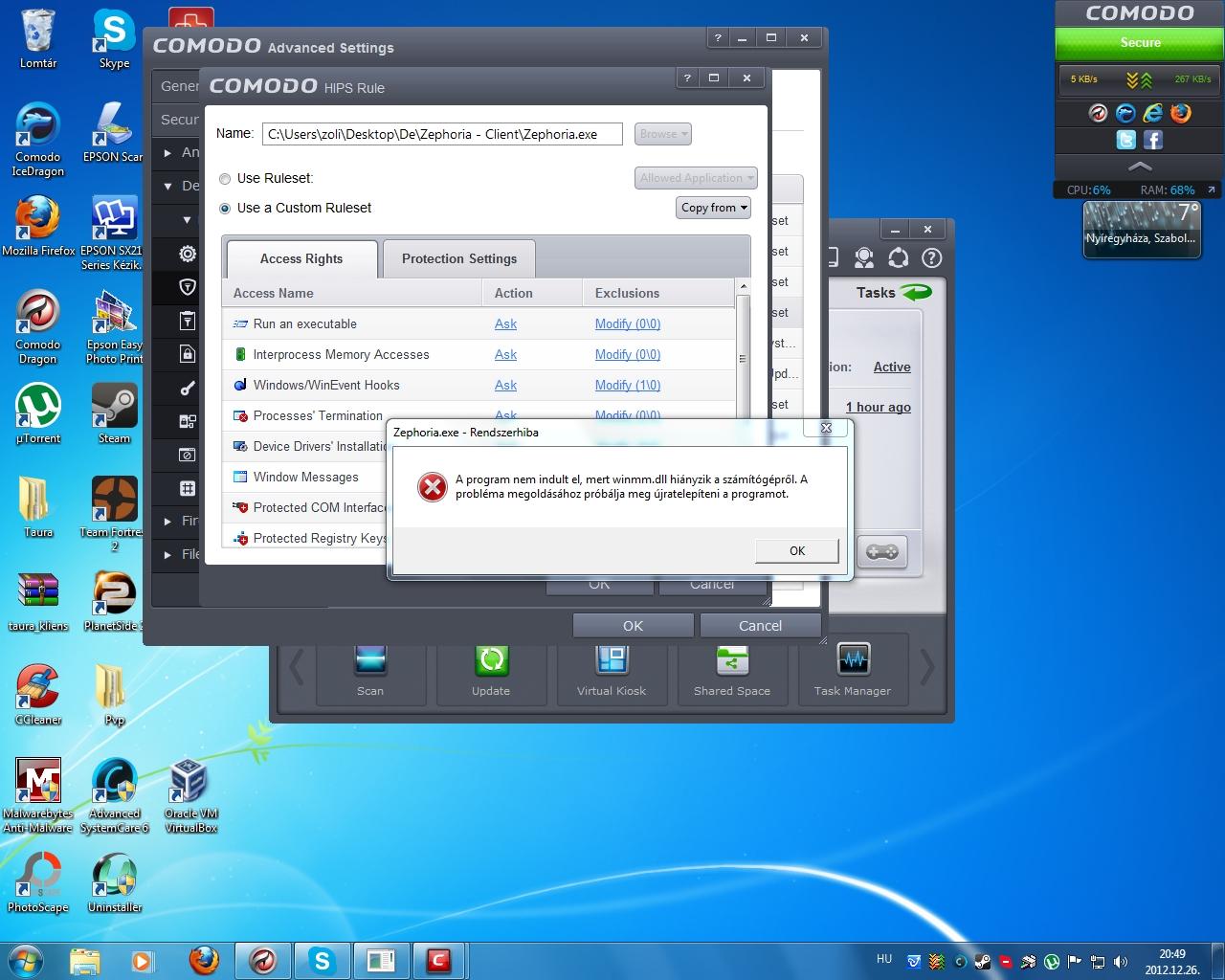Open the Allowed Application ruleset dropdown
The image size is (1225, 980).
pos(696,178)
